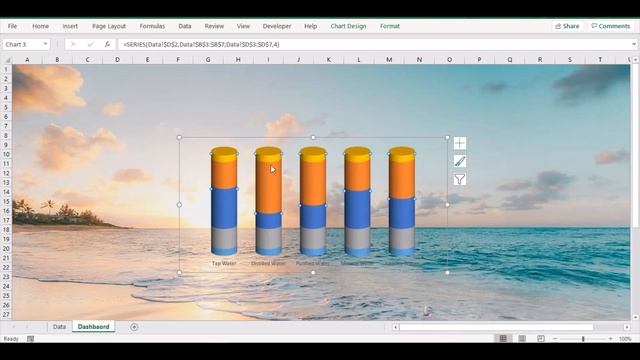
Task: Open the View ribbon tab
Action: (243, 26)
